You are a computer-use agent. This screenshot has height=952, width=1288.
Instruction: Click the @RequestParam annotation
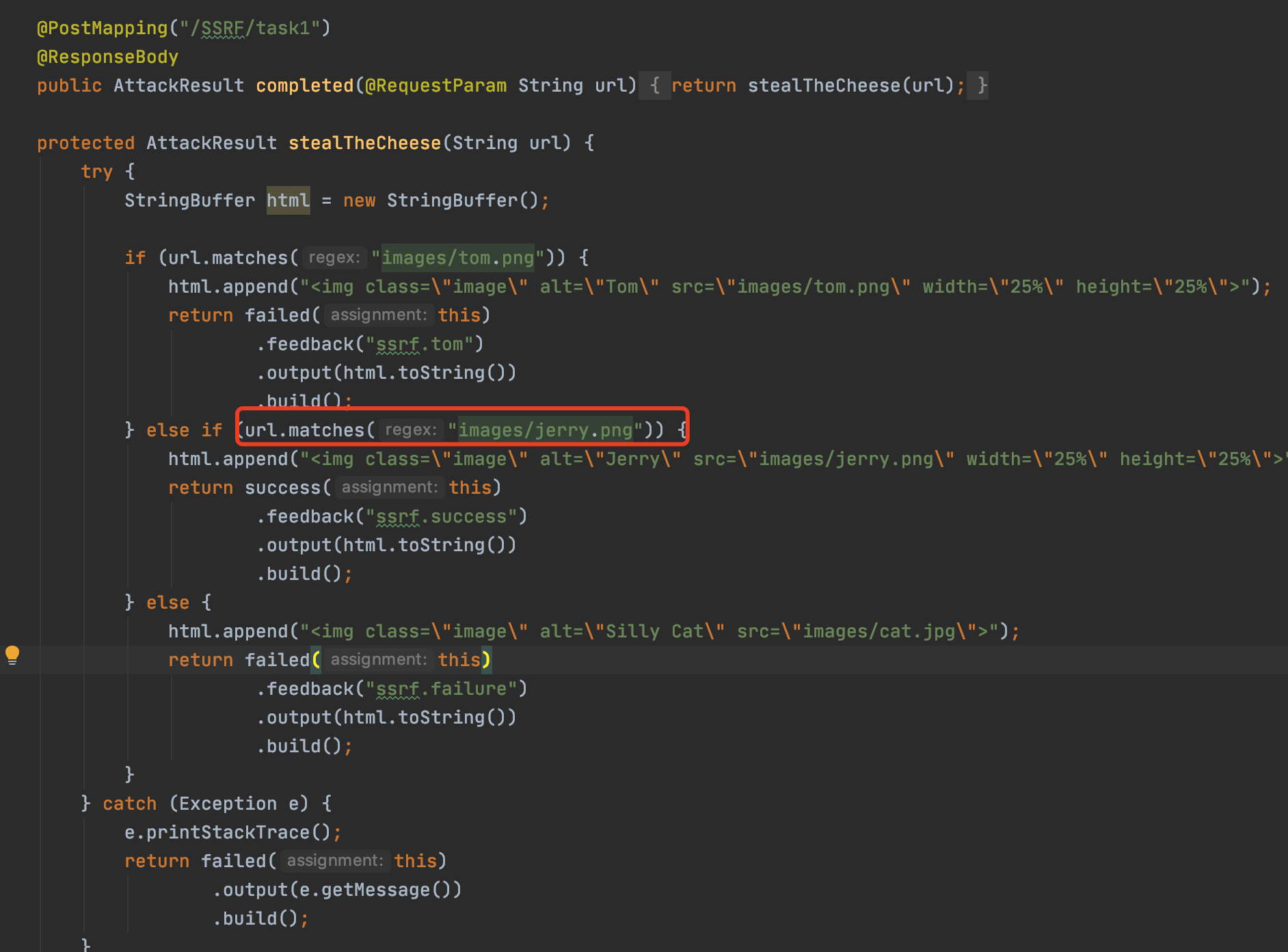click(x=435, y=85)
